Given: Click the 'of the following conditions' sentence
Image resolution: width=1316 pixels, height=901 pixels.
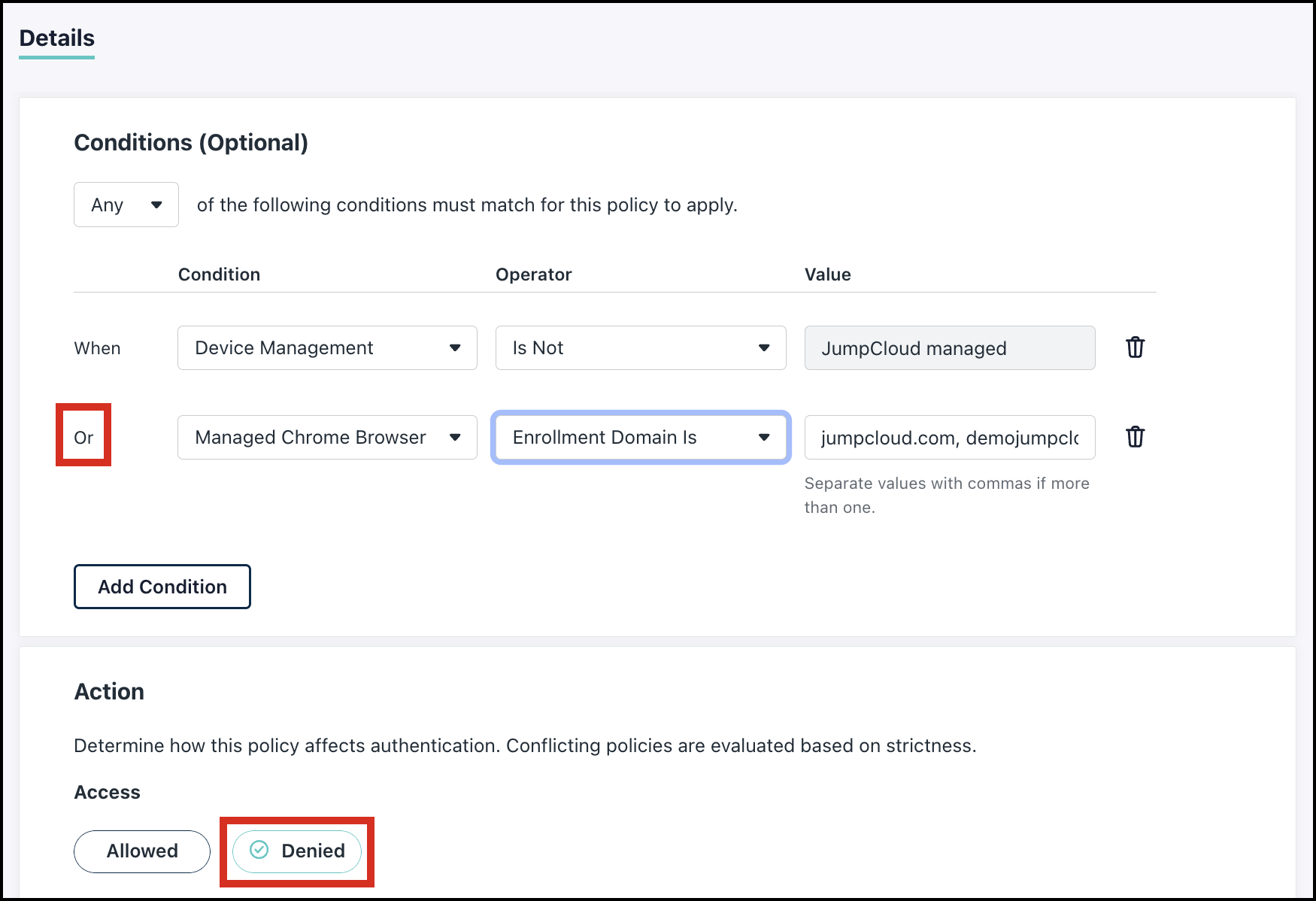Looking at the screenshot, I should tap(467, 205).
